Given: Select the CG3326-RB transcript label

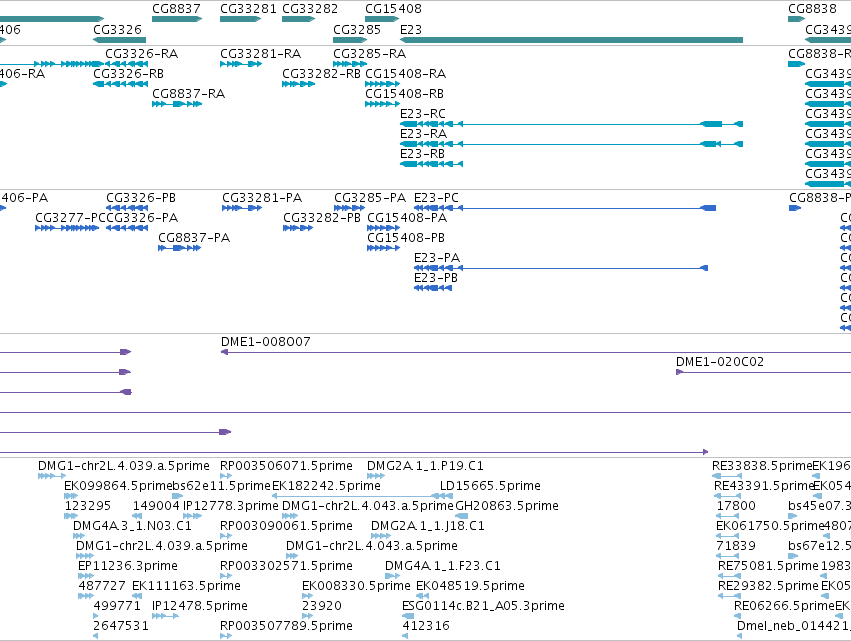Looking at the screenshot, I should tap(128, 74).
